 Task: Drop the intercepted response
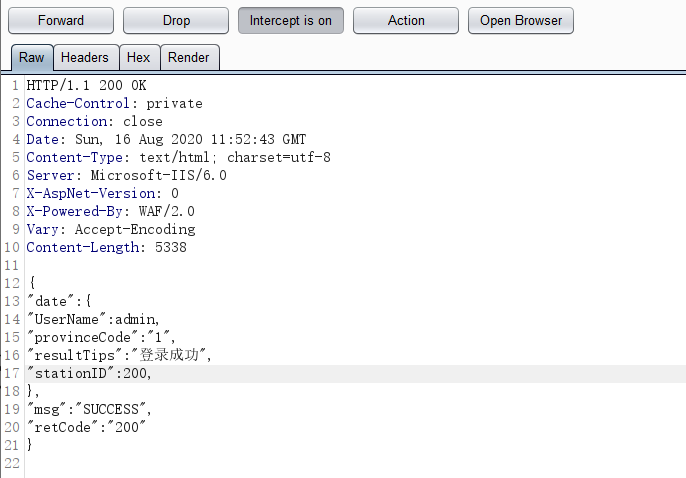tap(176, 20)
